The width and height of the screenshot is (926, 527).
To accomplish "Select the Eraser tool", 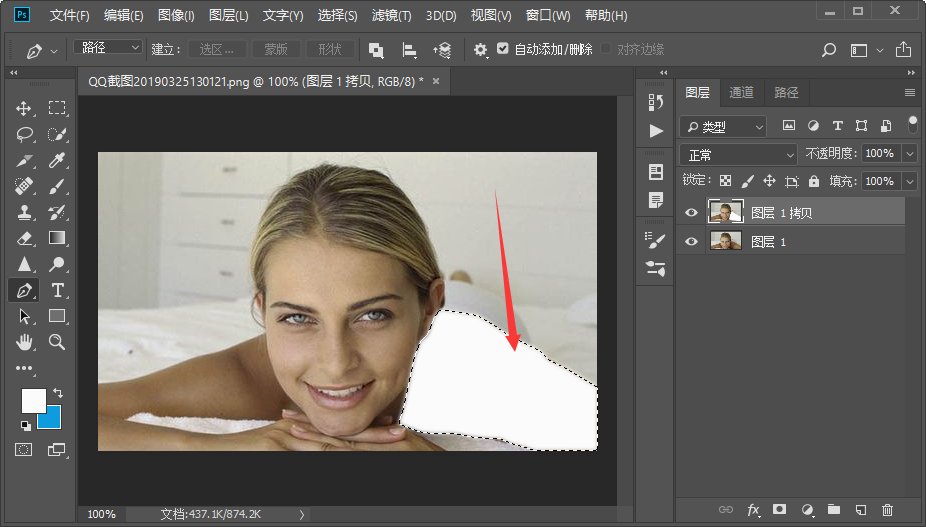I will point(24,238).
